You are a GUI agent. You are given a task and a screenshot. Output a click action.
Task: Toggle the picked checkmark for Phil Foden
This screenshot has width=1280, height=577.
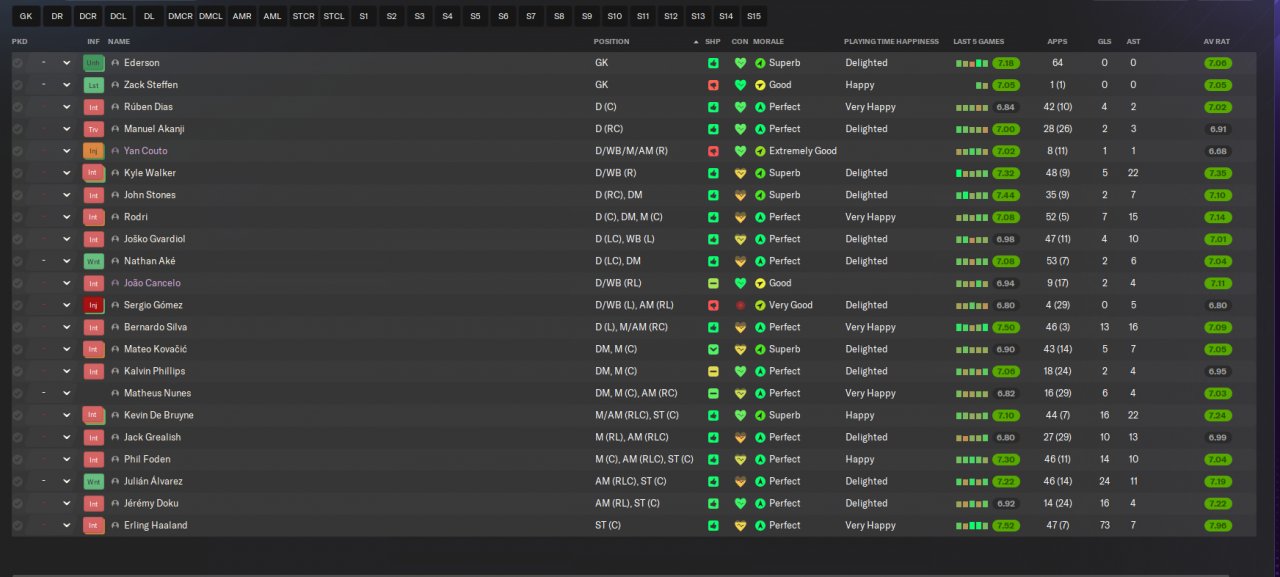17,459
